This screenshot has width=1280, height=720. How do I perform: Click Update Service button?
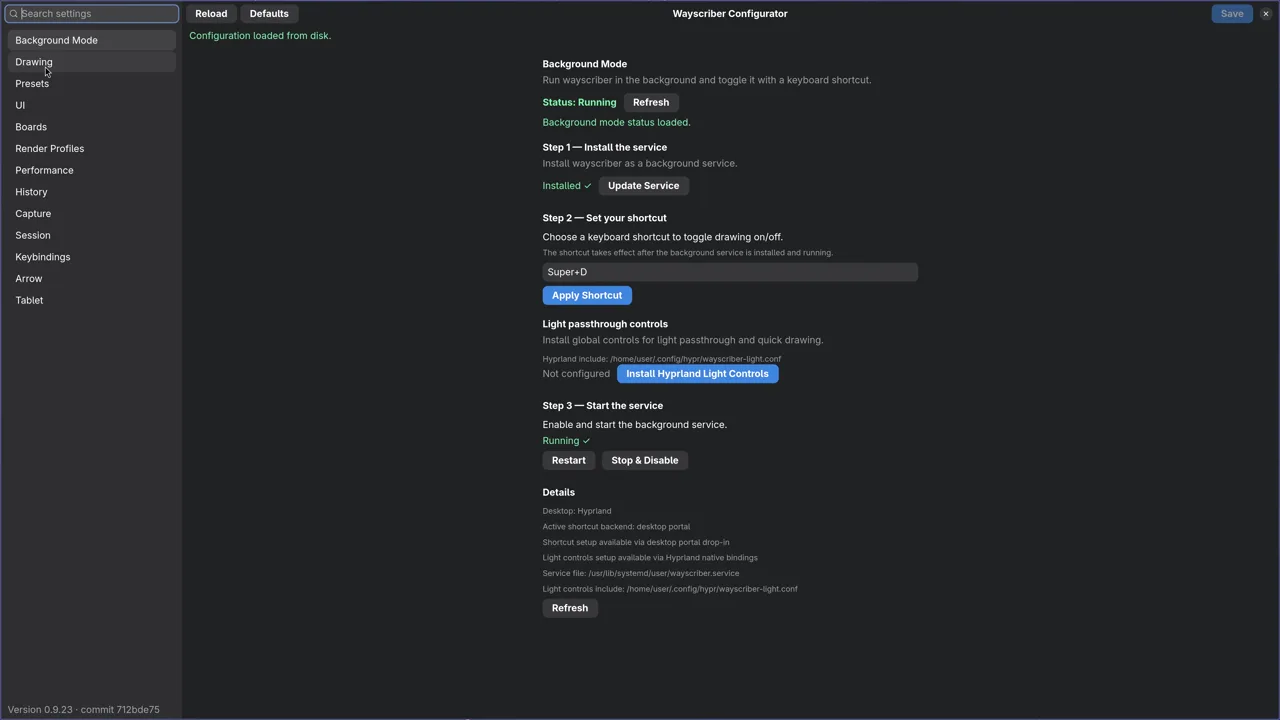coord(643,186)
